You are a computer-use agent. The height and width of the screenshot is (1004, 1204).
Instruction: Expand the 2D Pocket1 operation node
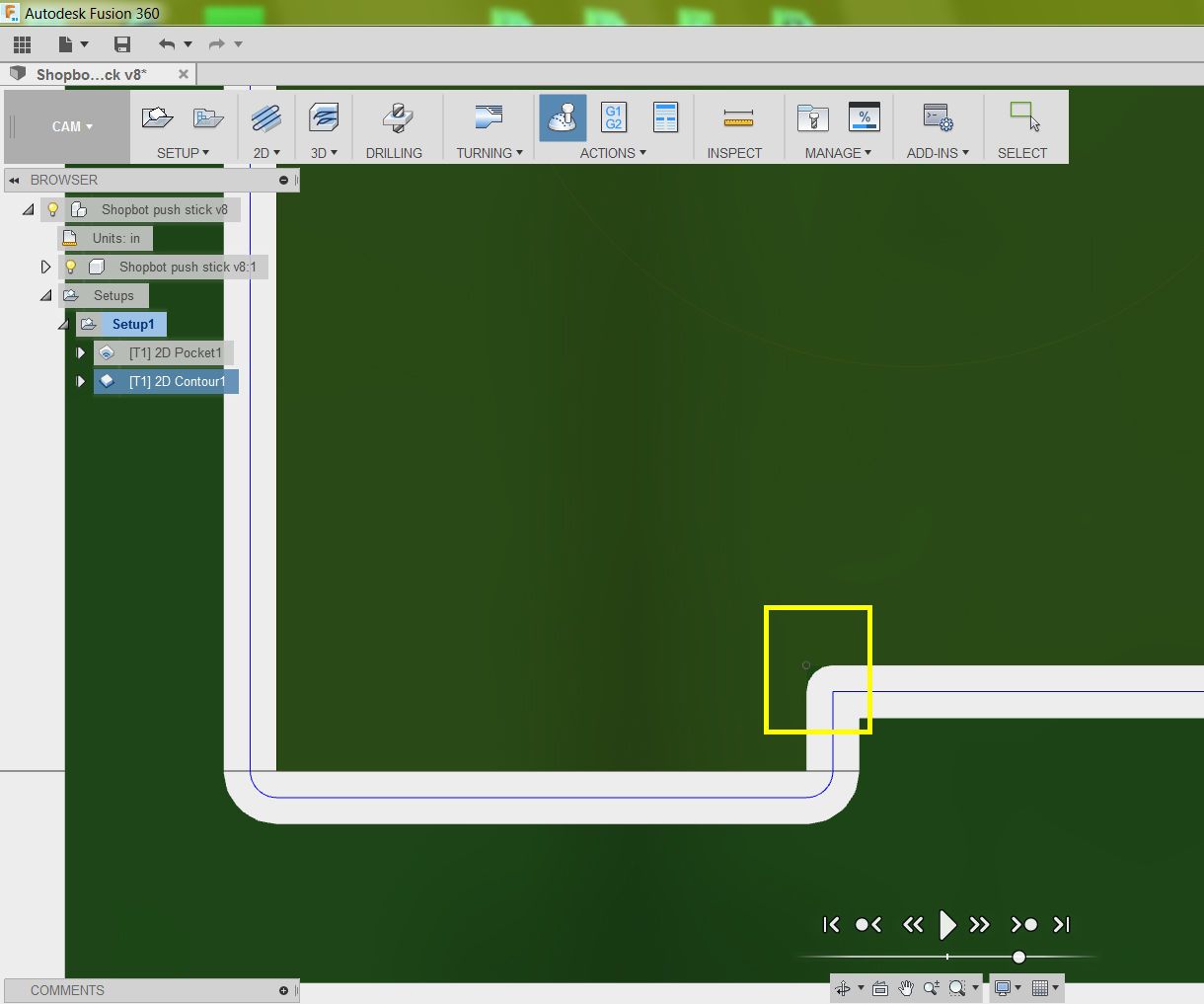(x=81, y=352)
